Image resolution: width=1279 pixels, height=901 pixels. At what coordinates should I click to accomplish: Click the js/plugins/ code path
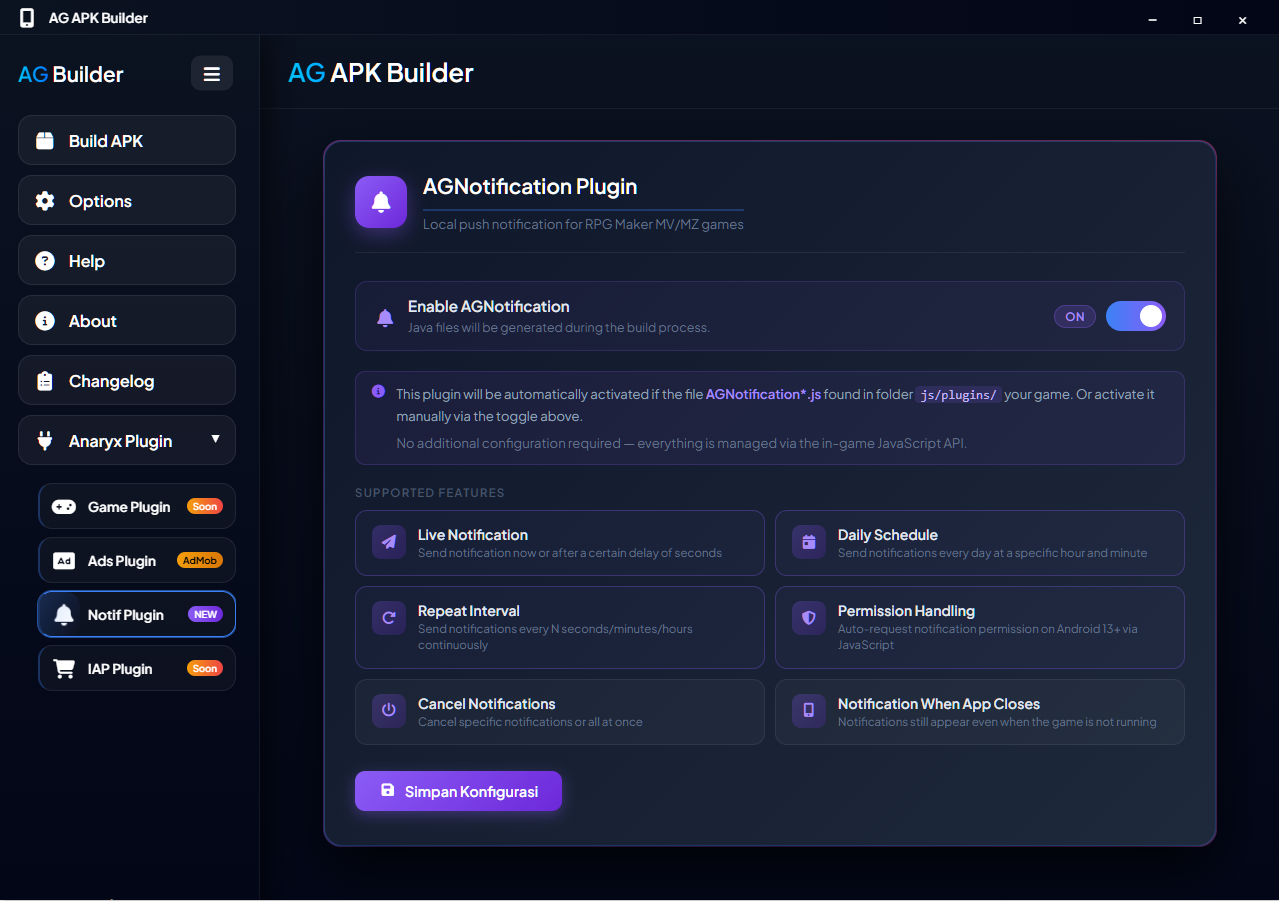pos(958,394)
